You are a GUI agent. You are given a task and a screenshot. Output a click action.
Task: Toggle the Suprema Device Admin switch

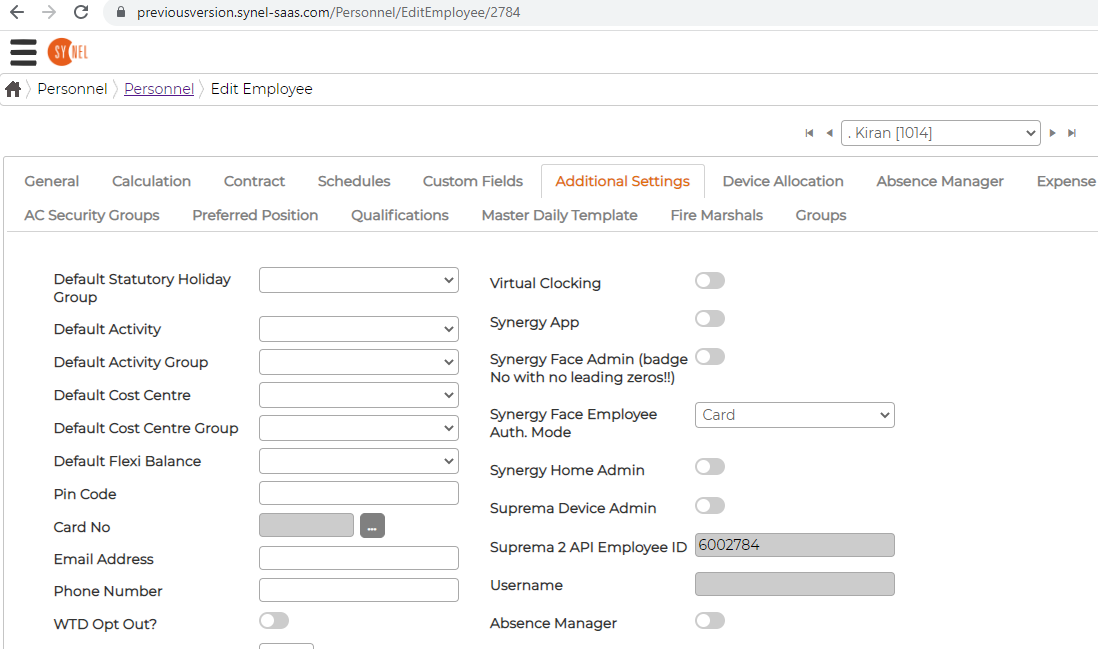point(710,505)
